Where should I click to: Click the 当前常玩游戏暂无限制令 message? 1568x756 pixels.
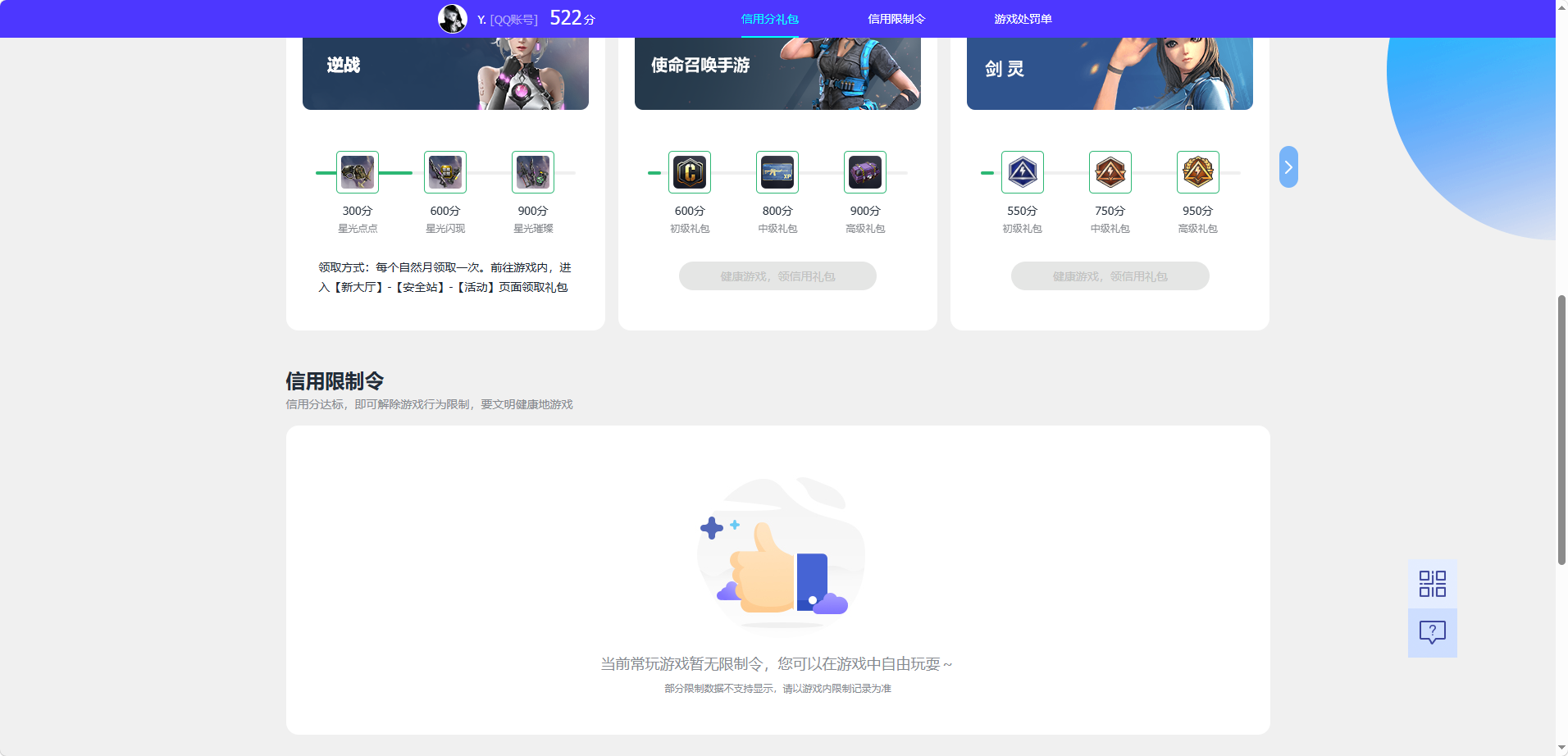776,664
